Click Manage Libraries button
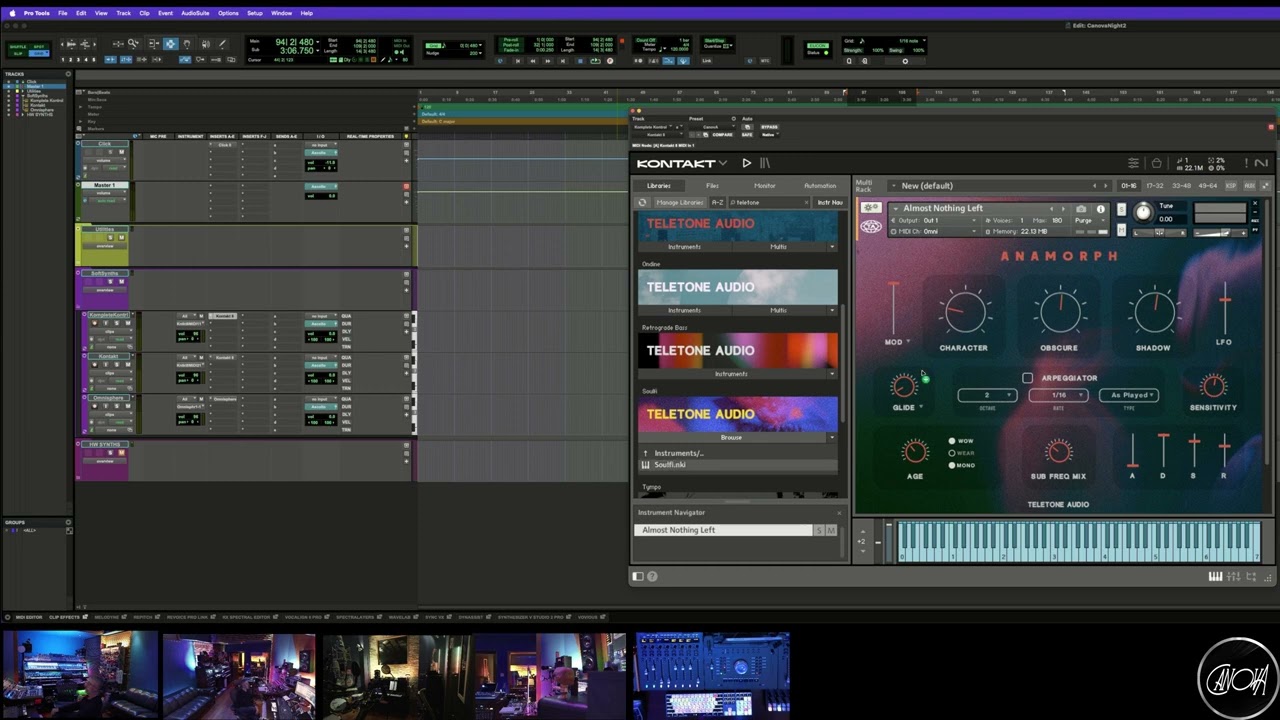Viewport: 1280px width, 720px height. click(x=679, y=202)
